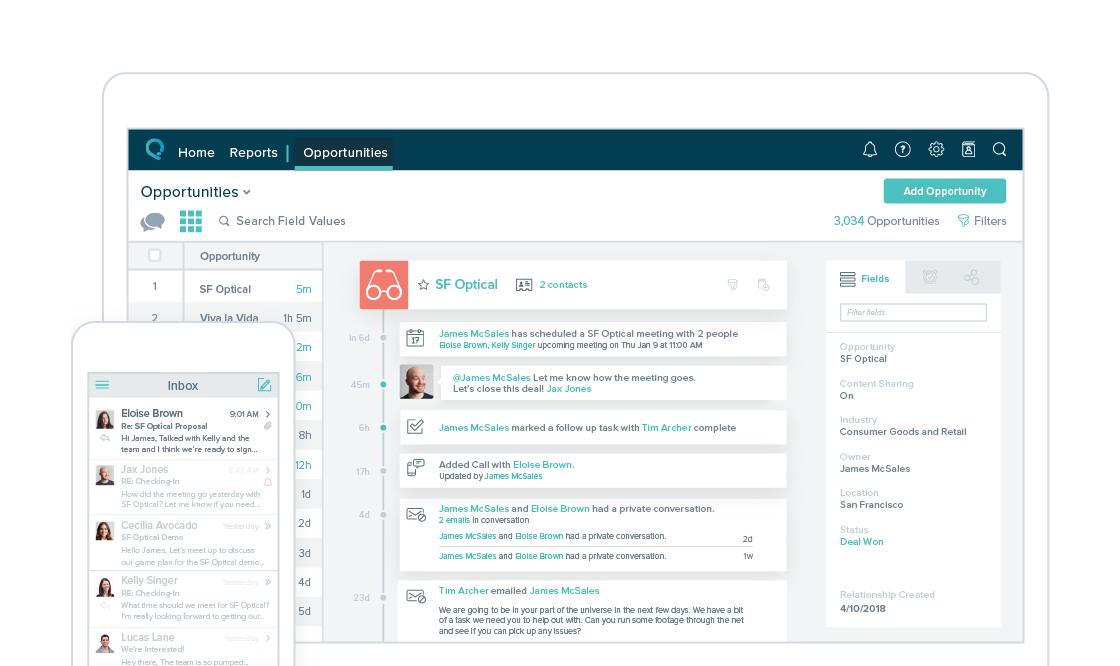Click the @James McSales mention in the comment

pyautogui.click(x=491, y=377)
